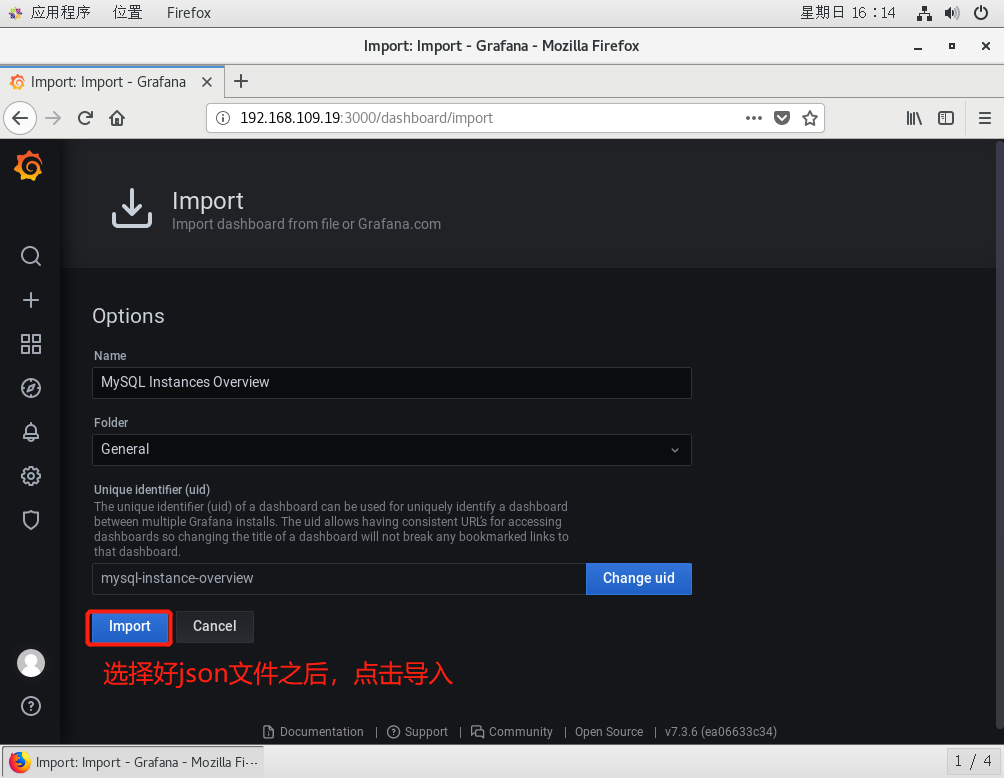Click the browser forward arrow
The height and width of the screenshot is (778, 1004).
point(53,118)
